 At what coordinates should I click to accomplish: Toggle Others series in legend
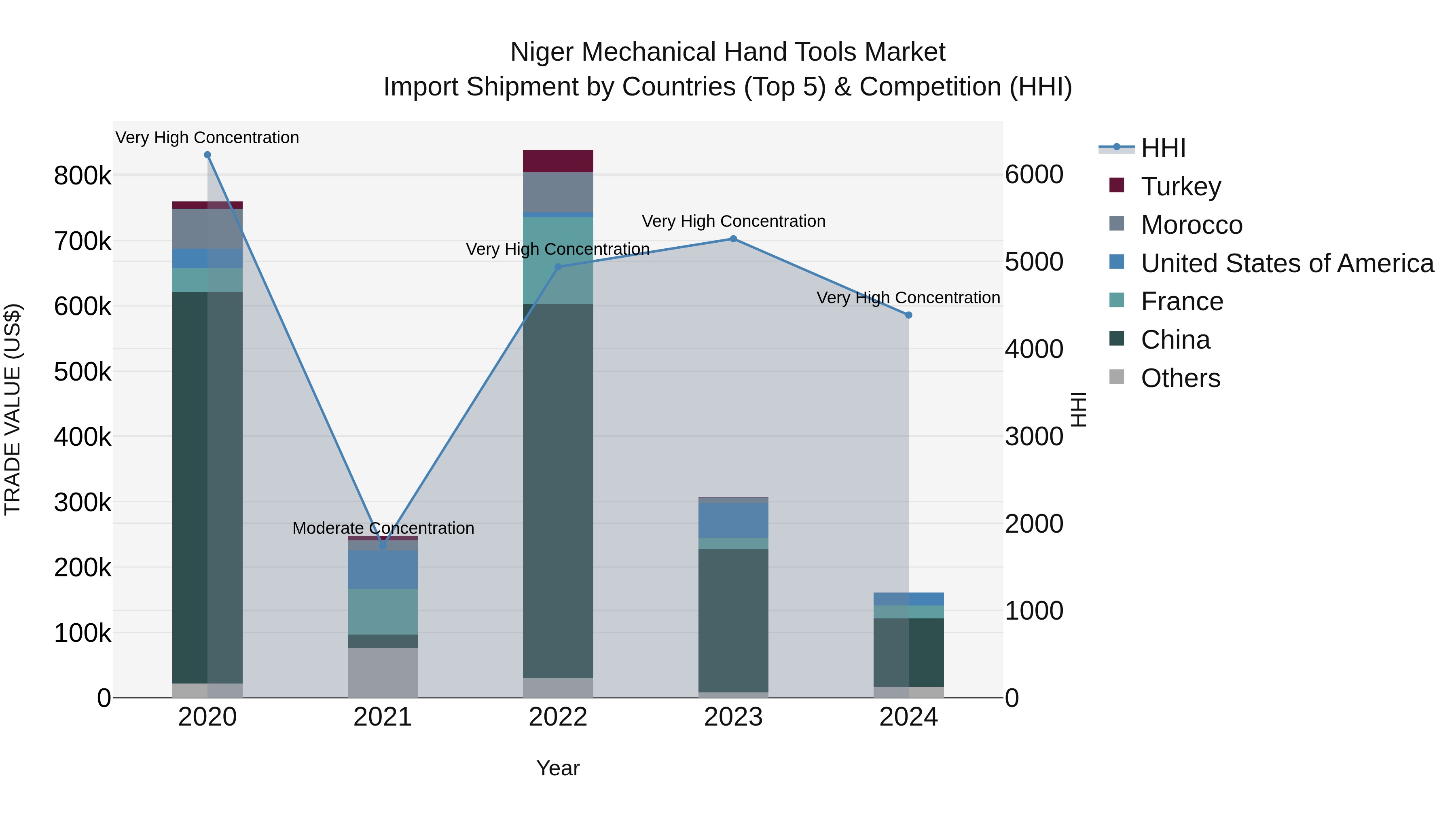1164,378
